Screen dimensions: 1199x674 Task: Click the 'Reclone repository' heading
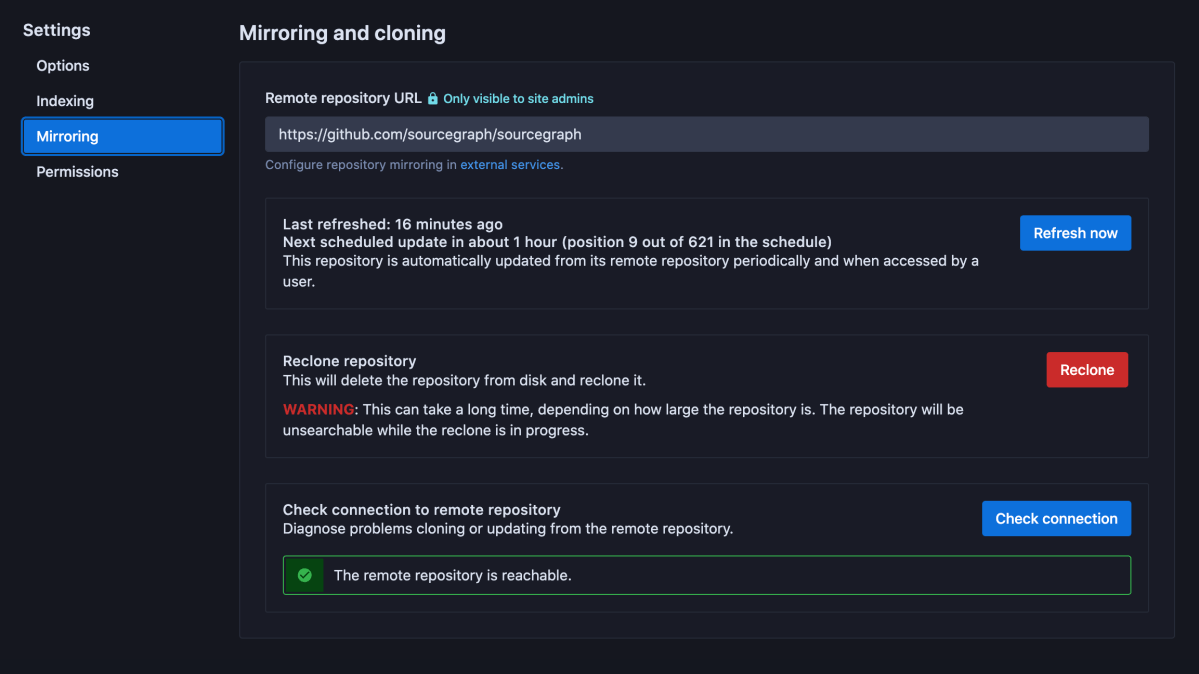pyautogui.click(x=349, y=361)
